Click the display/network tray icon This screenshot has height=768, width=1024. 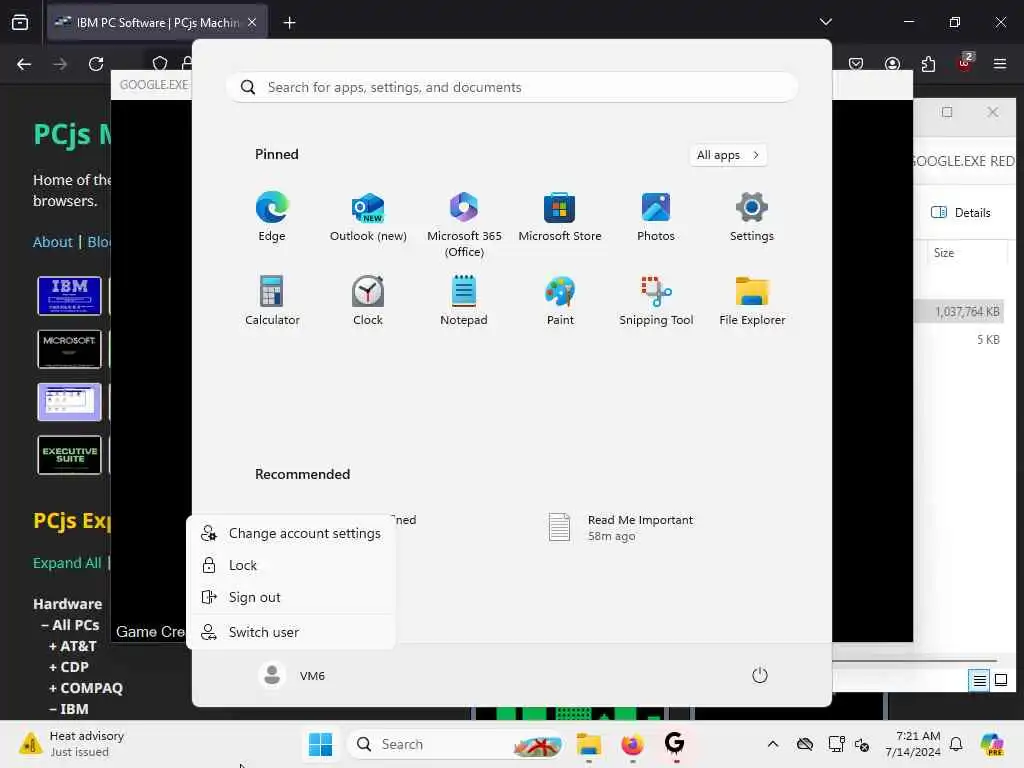836,744
